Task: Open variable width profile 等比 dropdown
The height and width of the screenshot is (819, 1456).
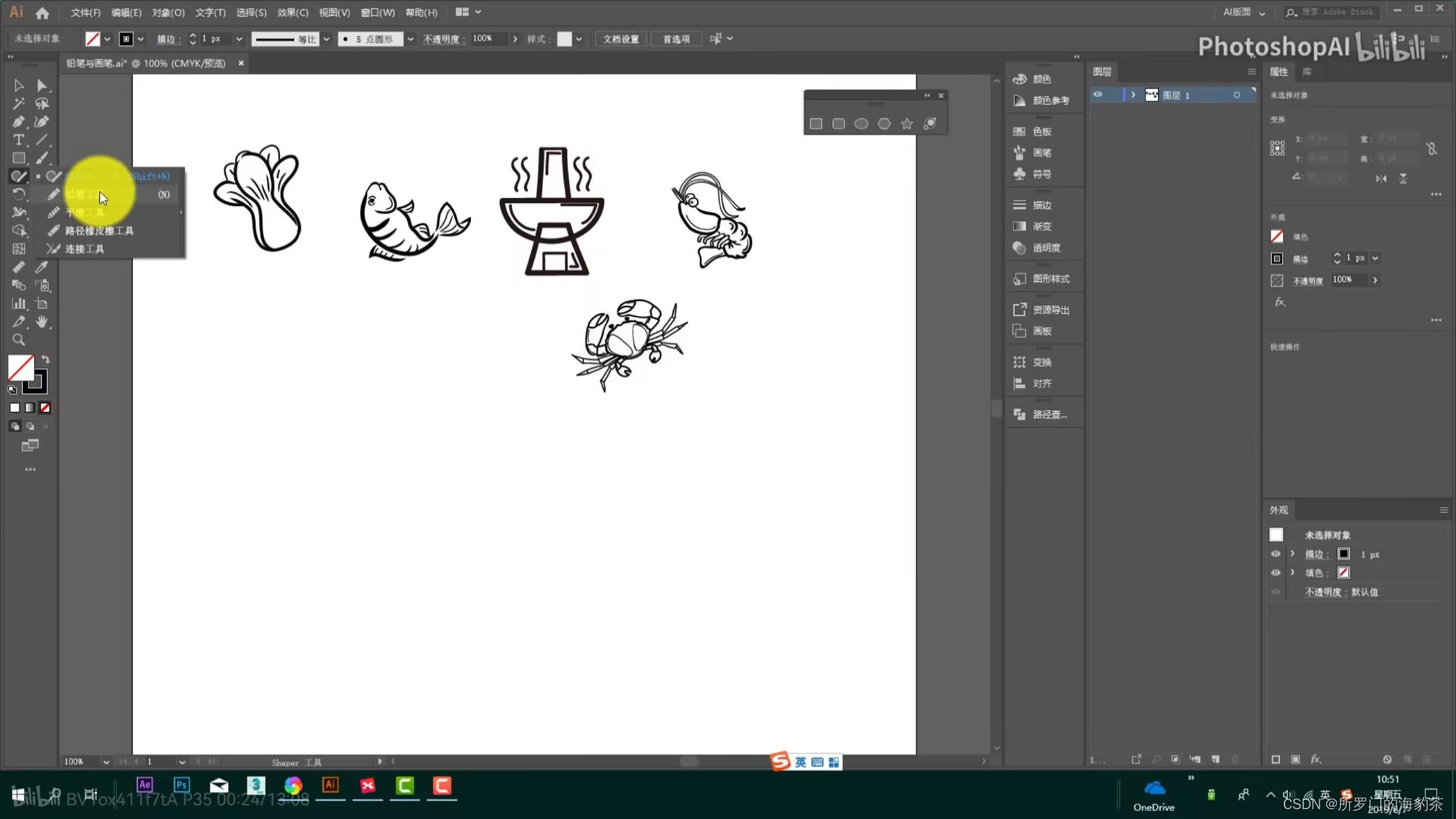Action: (x=326, y=39)
